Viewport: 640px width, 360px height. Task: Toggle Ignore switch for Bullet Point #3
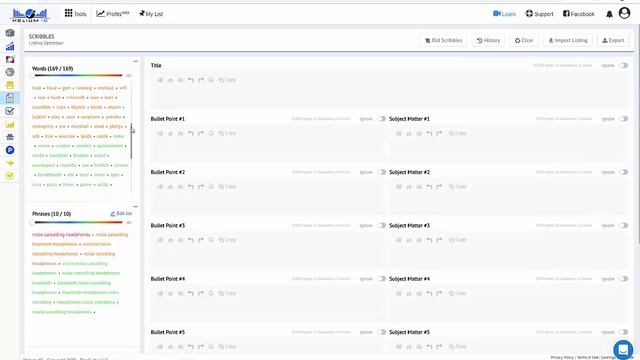(x=381, y=225)
